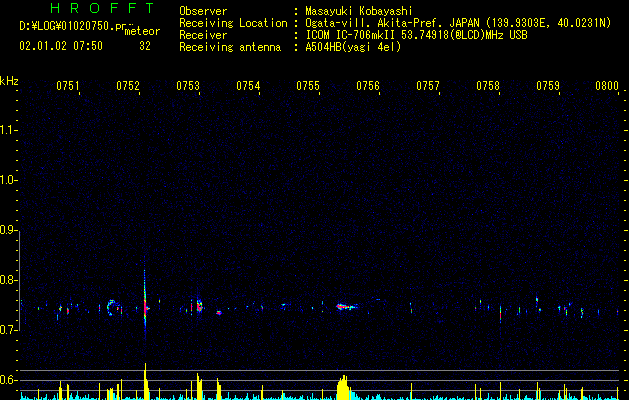Click the 0757 time marker
This screenshot has width=629, height=400.
(x=428, y=86)
